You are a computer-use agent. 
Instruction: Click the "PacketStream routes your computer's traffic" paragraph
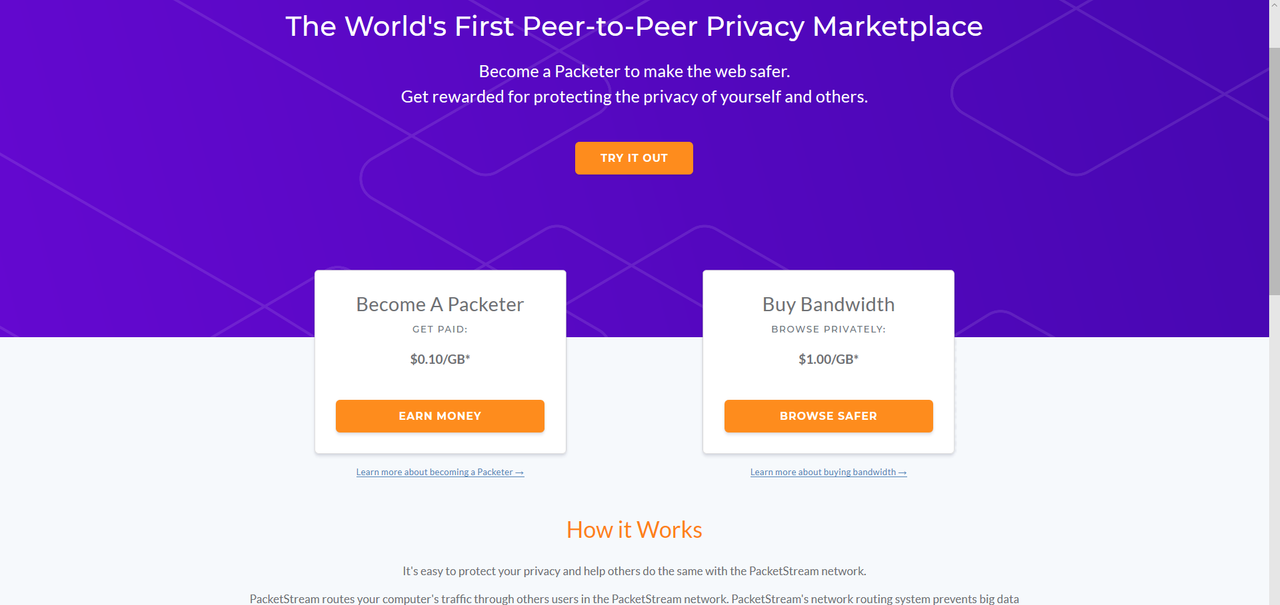(x=634, y=599)
